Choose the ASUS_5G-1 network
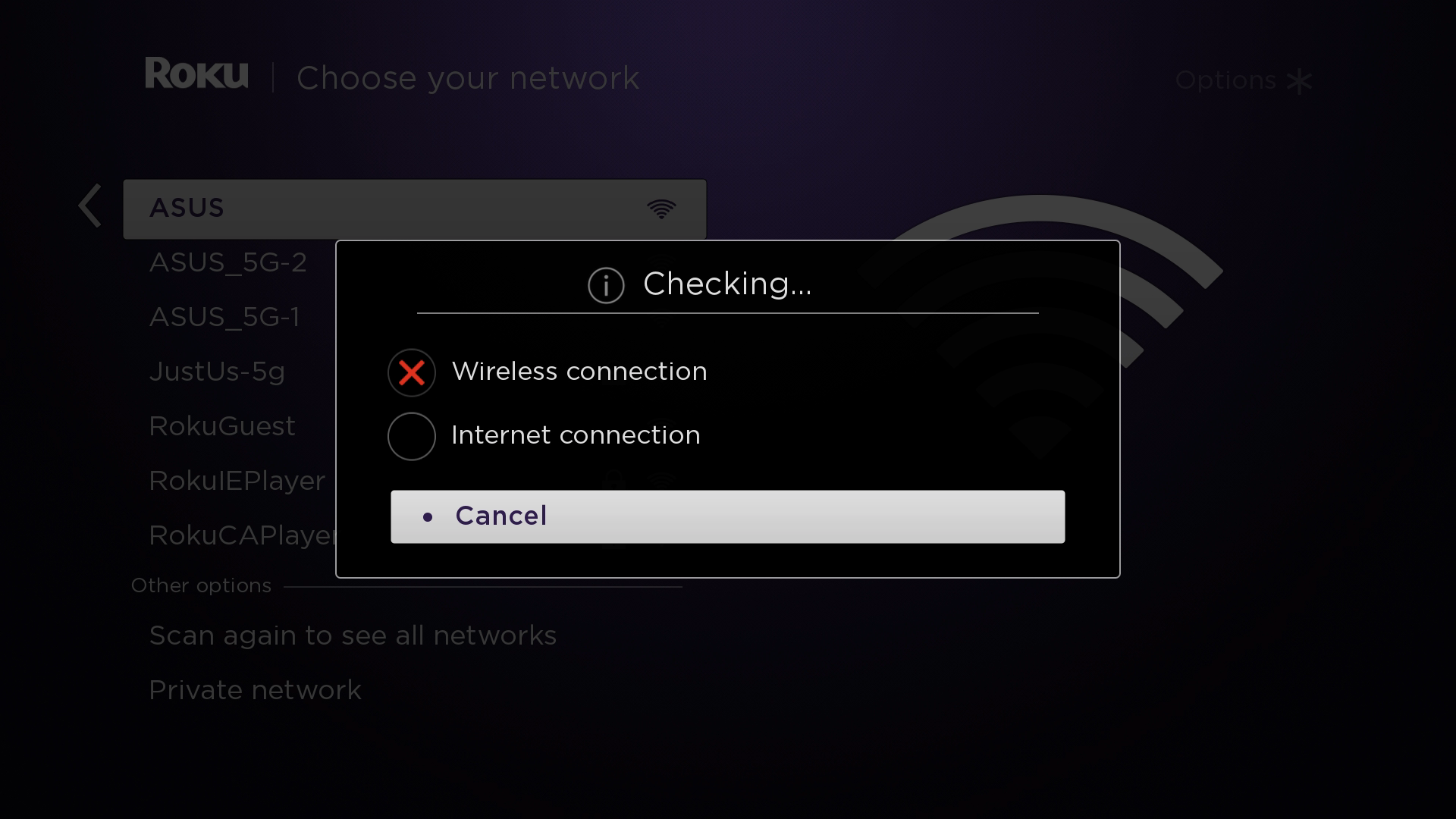1456x819 pixels. (x=225, y=318)
